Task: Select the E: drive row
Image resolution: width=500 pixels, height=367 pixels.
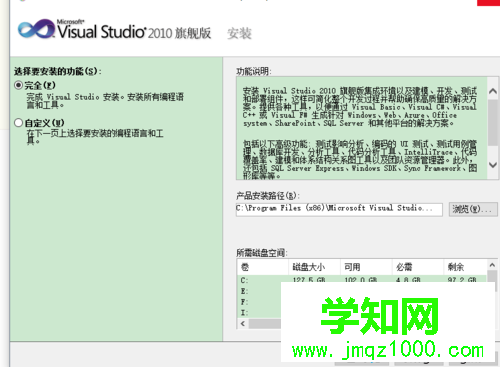Action: pos(259,291)
